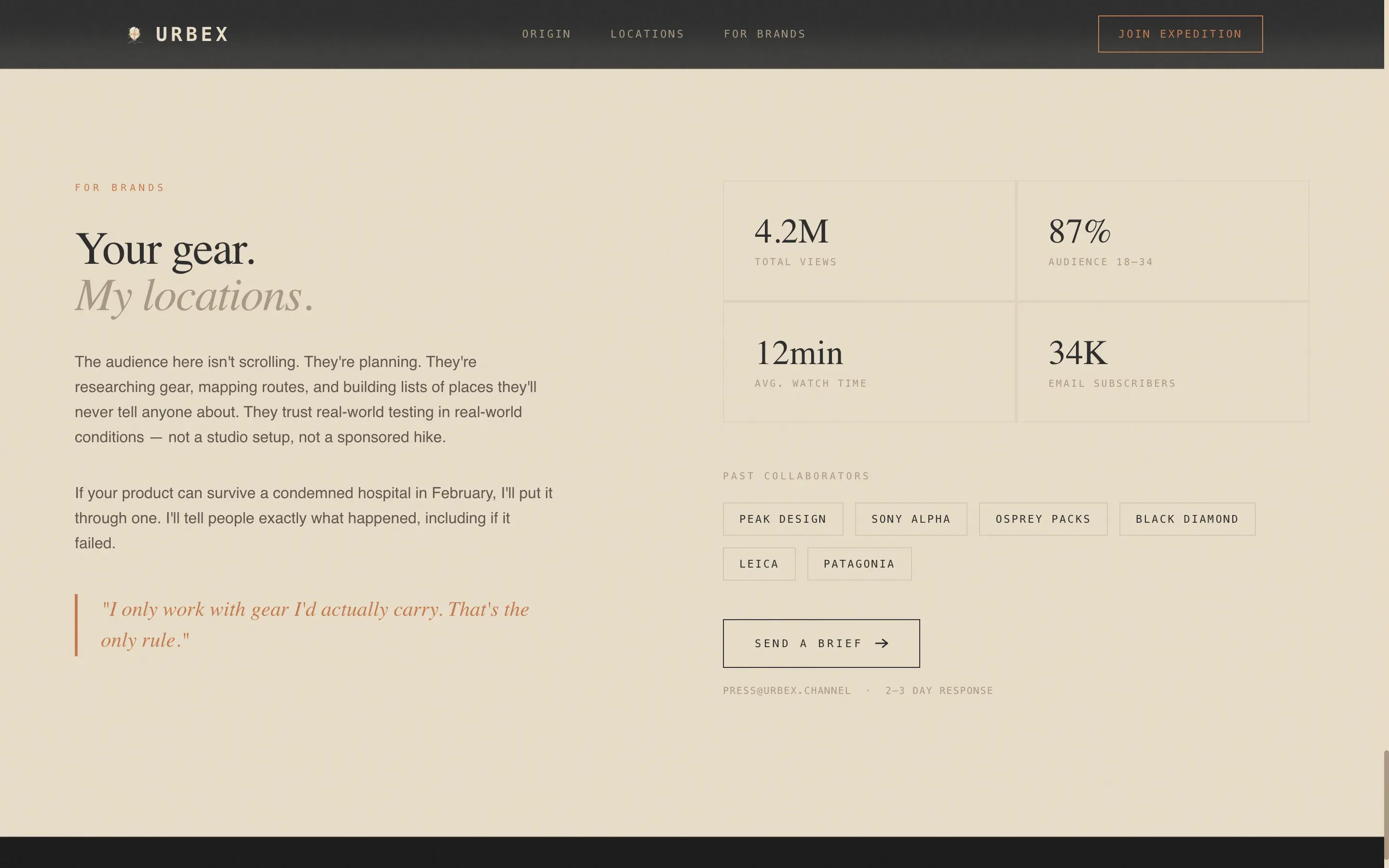Click the 87% audience stat
1389x868 pixels.
point(1163,241)
